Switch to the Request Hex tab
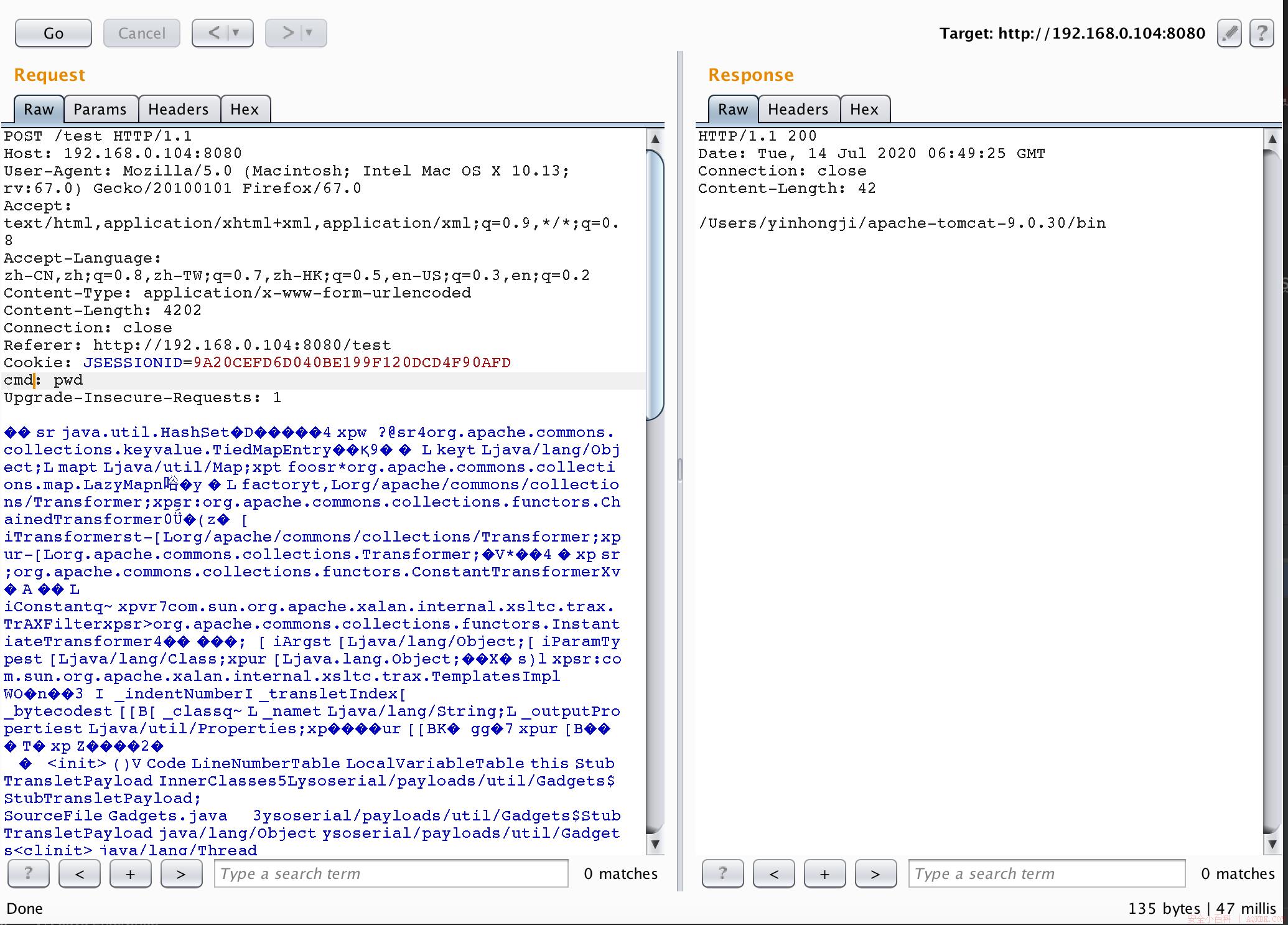 [x=245, y=110]
